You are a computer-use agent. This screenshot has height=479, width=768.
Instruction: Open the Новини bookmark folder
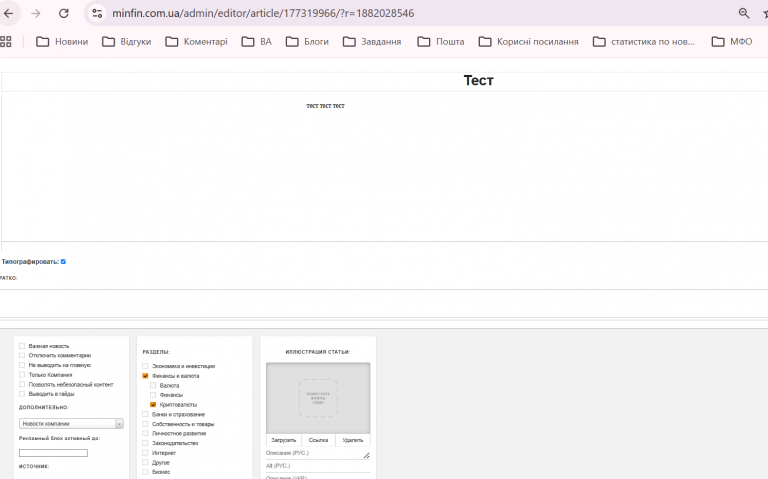click(62, 42)
